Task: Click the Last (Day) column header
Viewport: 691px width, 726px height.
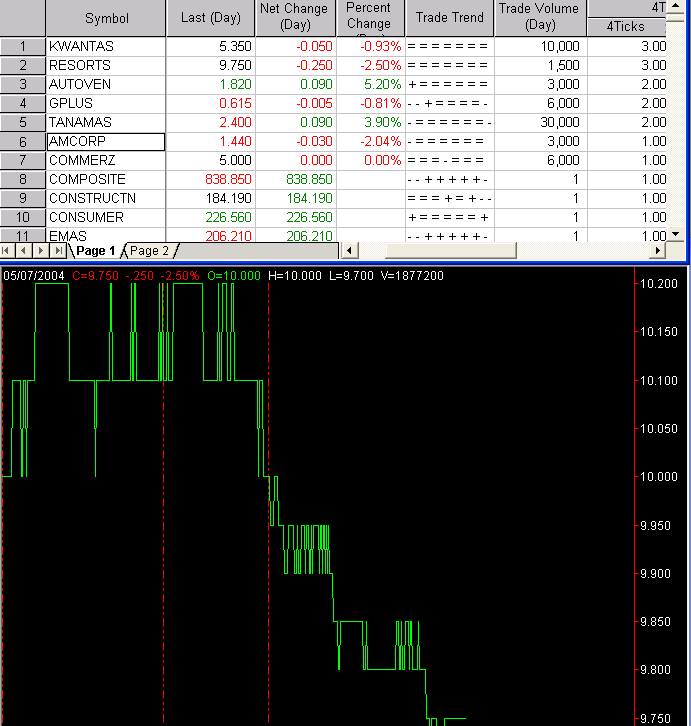Action: pos(211,18)
